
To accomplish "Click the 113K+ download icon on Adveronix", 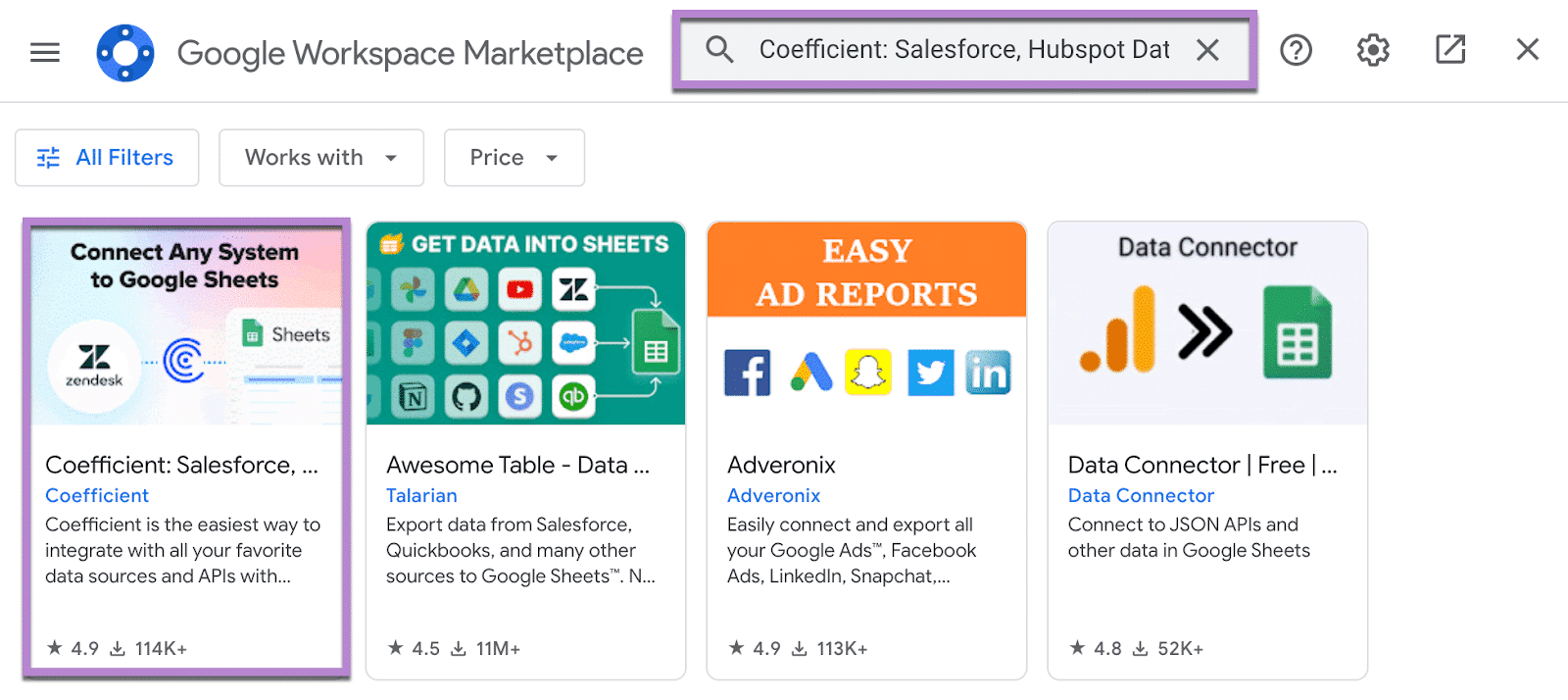I will [x=800, y=648].
